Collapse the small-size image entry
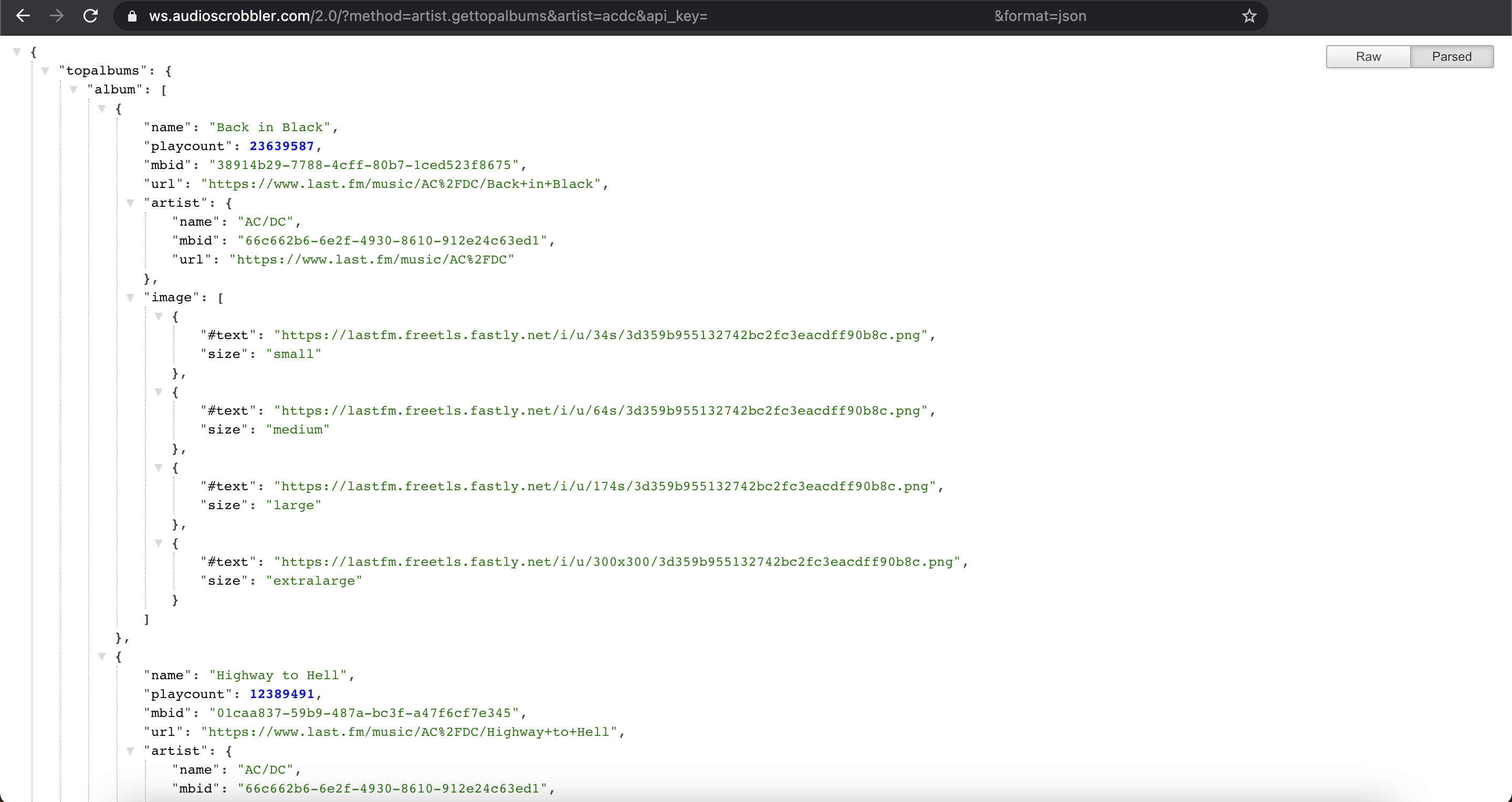The height and width of the screenshot is (802, 1512). (x=159, y=318)
